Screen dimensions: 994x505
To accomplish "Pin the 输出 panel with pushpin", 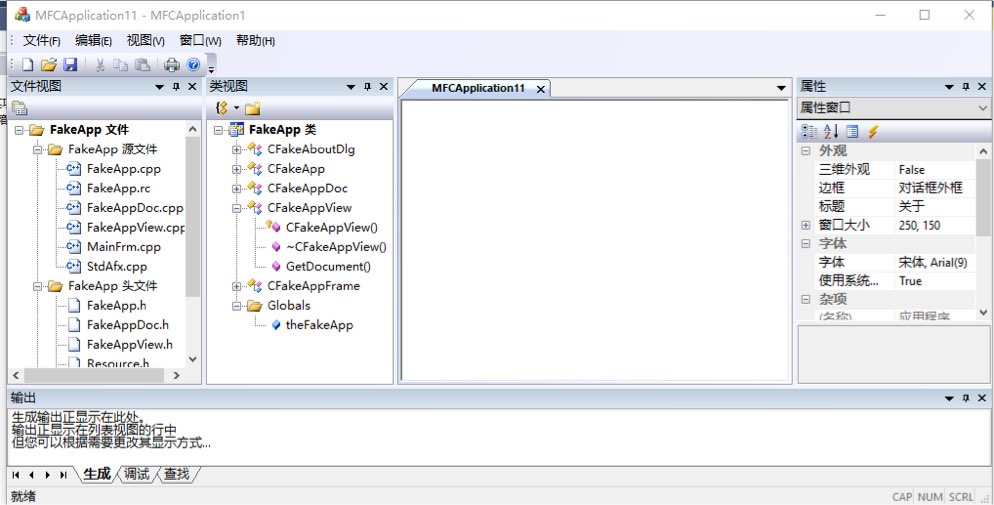I will click(966, 398).
